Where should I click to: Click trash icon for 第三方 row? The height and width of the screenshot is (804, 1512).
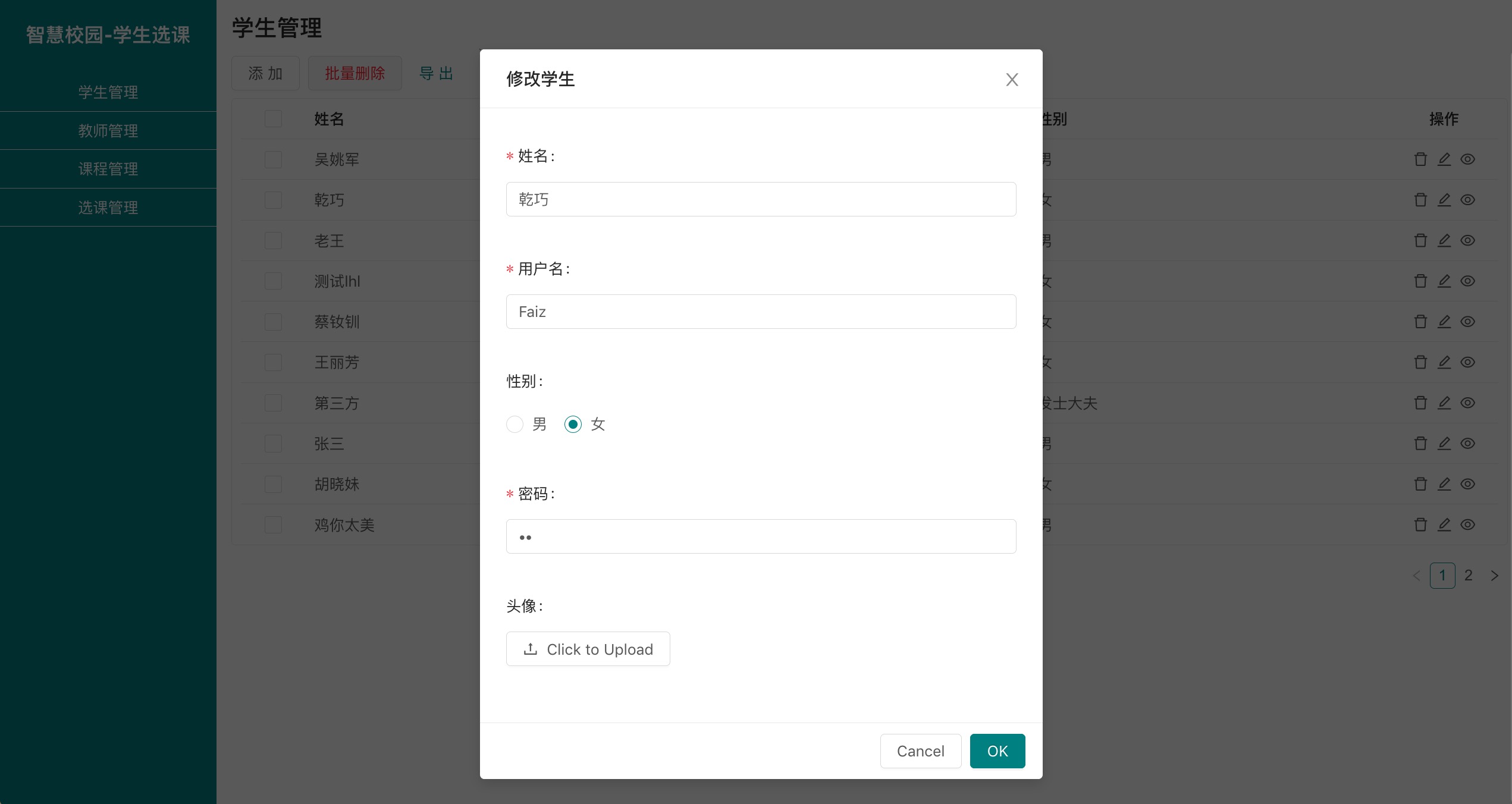click(x=1420, y=403)
